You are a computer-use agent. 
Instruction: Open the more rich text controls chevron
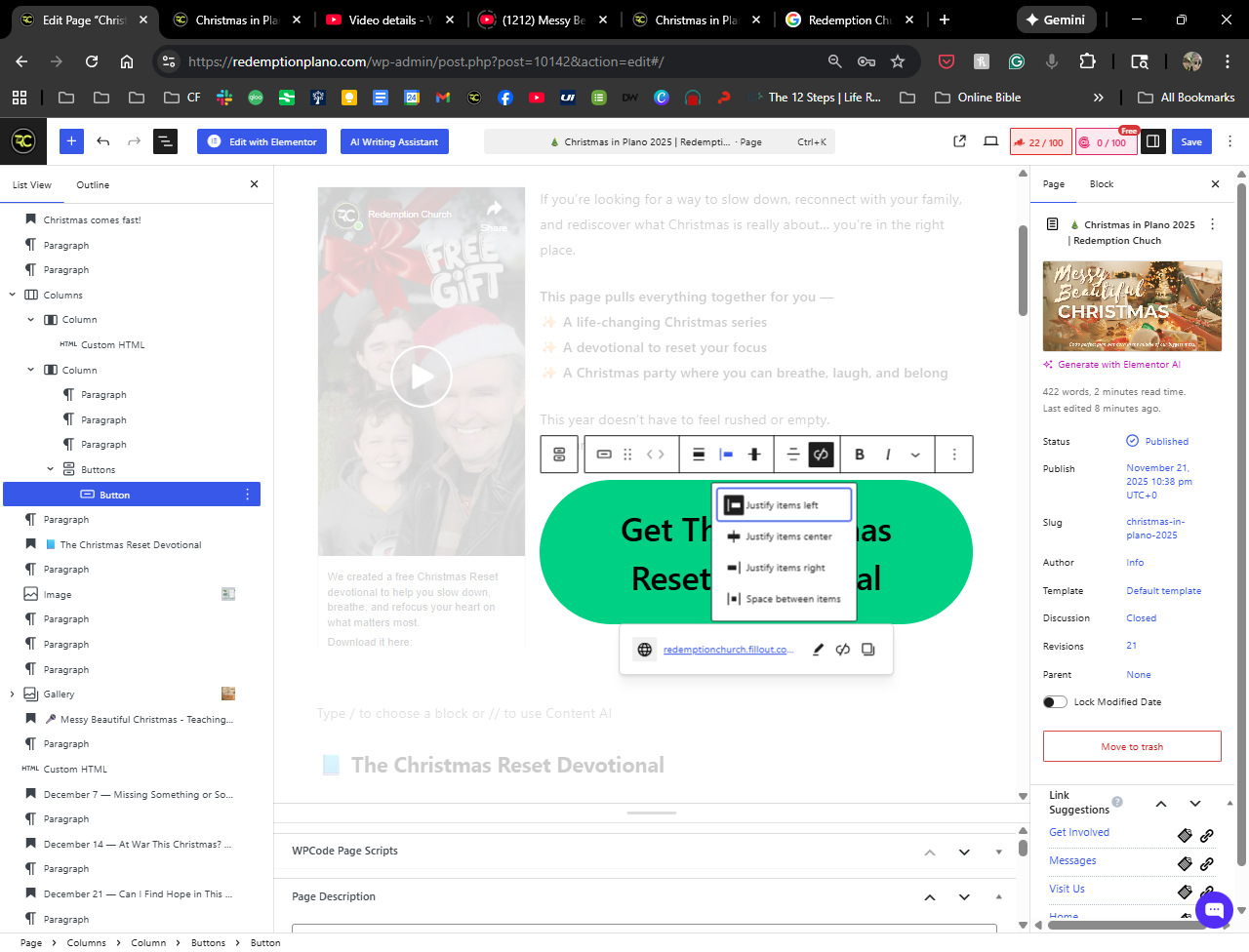(915, 455)
